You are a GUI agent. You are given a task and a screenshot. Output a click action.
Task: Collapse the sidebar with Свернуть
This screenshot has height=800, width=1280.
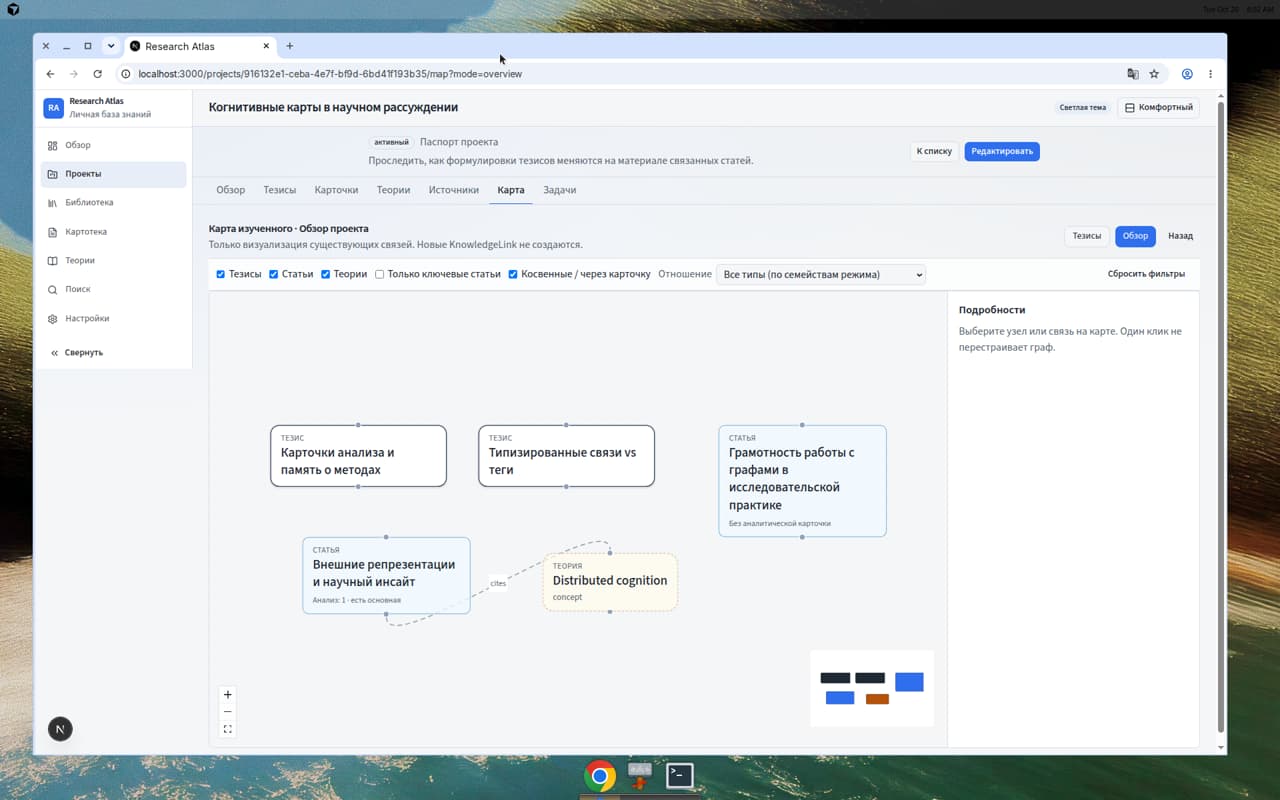[x=77, y=353]
